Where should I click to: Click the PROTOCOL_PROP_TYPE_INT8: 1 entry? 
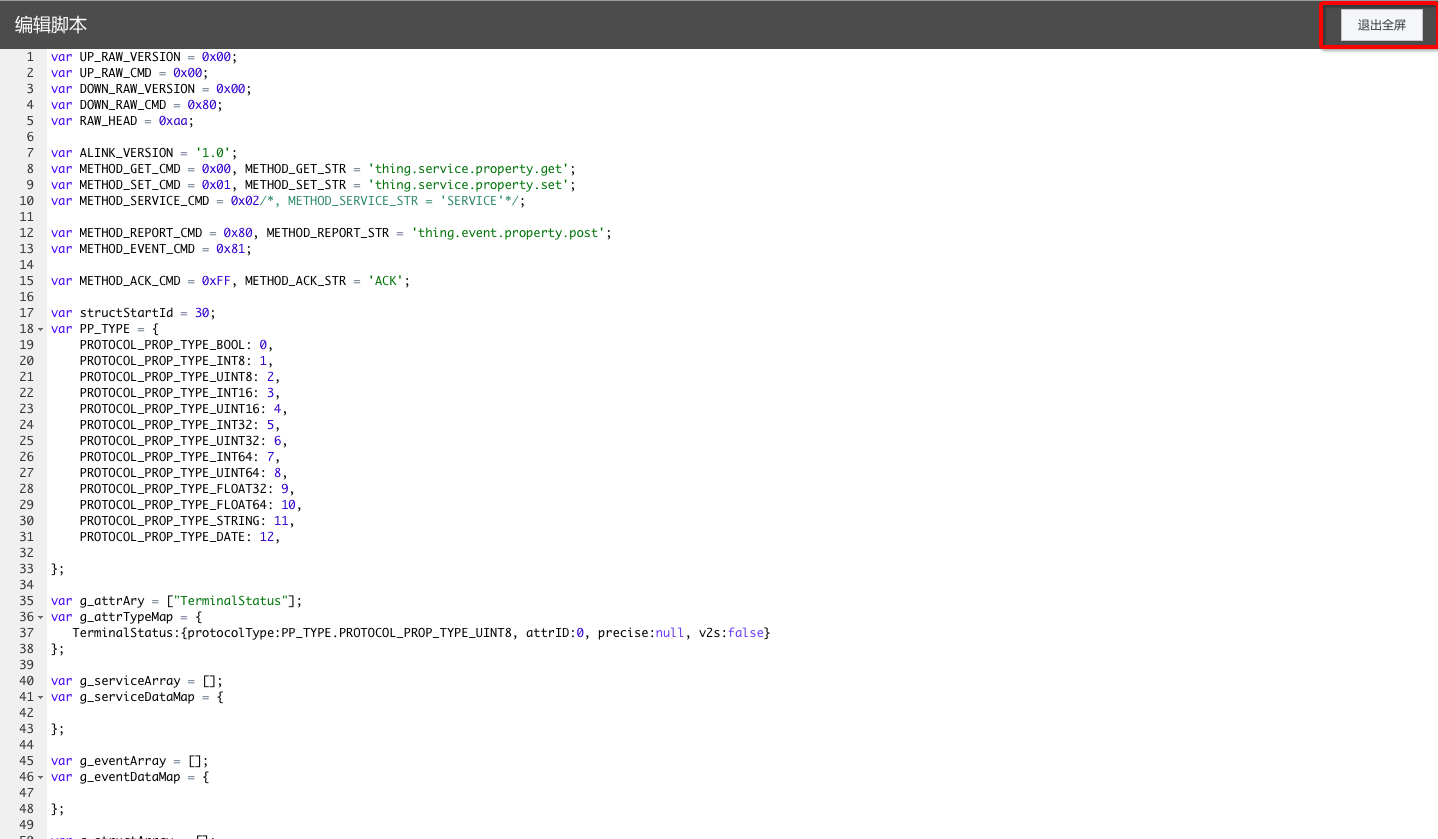click(177, 361)
